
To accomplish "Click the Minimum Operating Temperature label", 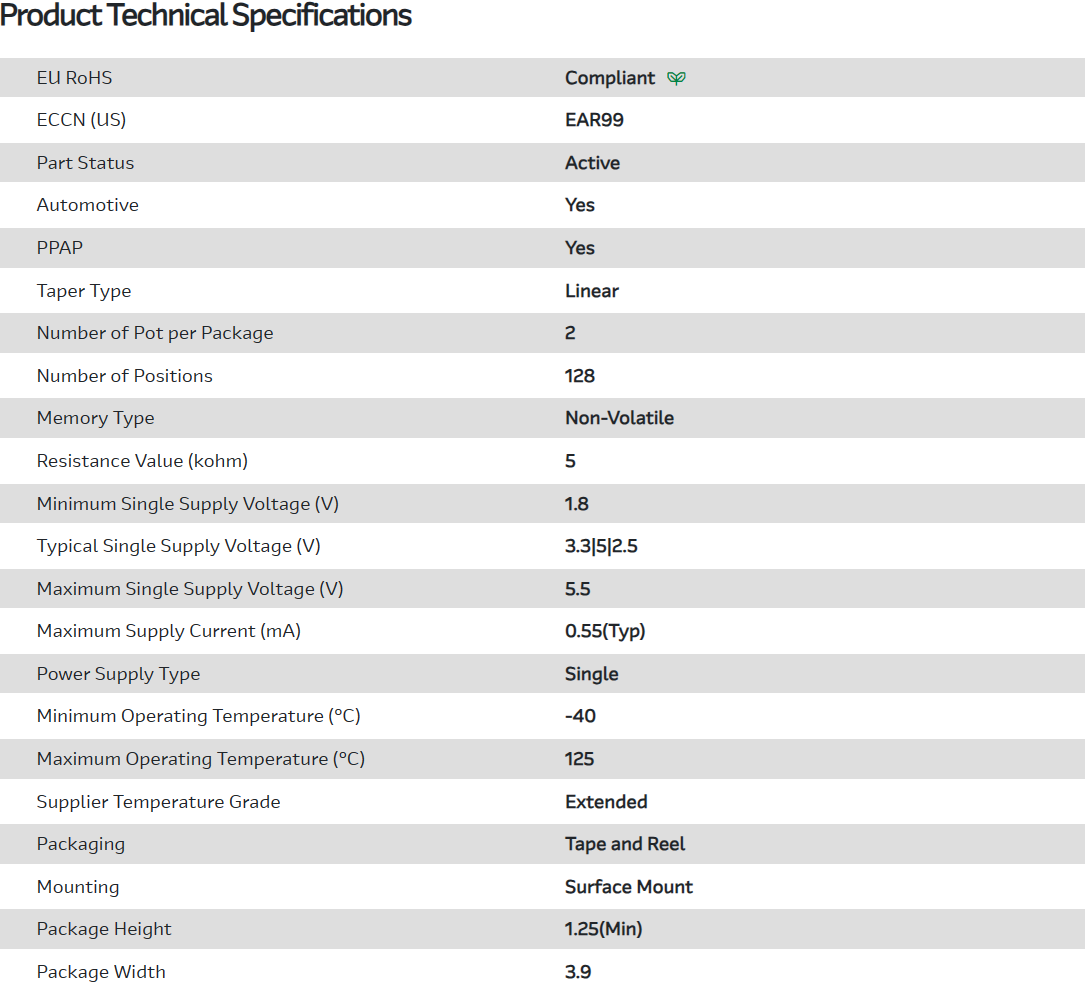I will pos(198,716).
